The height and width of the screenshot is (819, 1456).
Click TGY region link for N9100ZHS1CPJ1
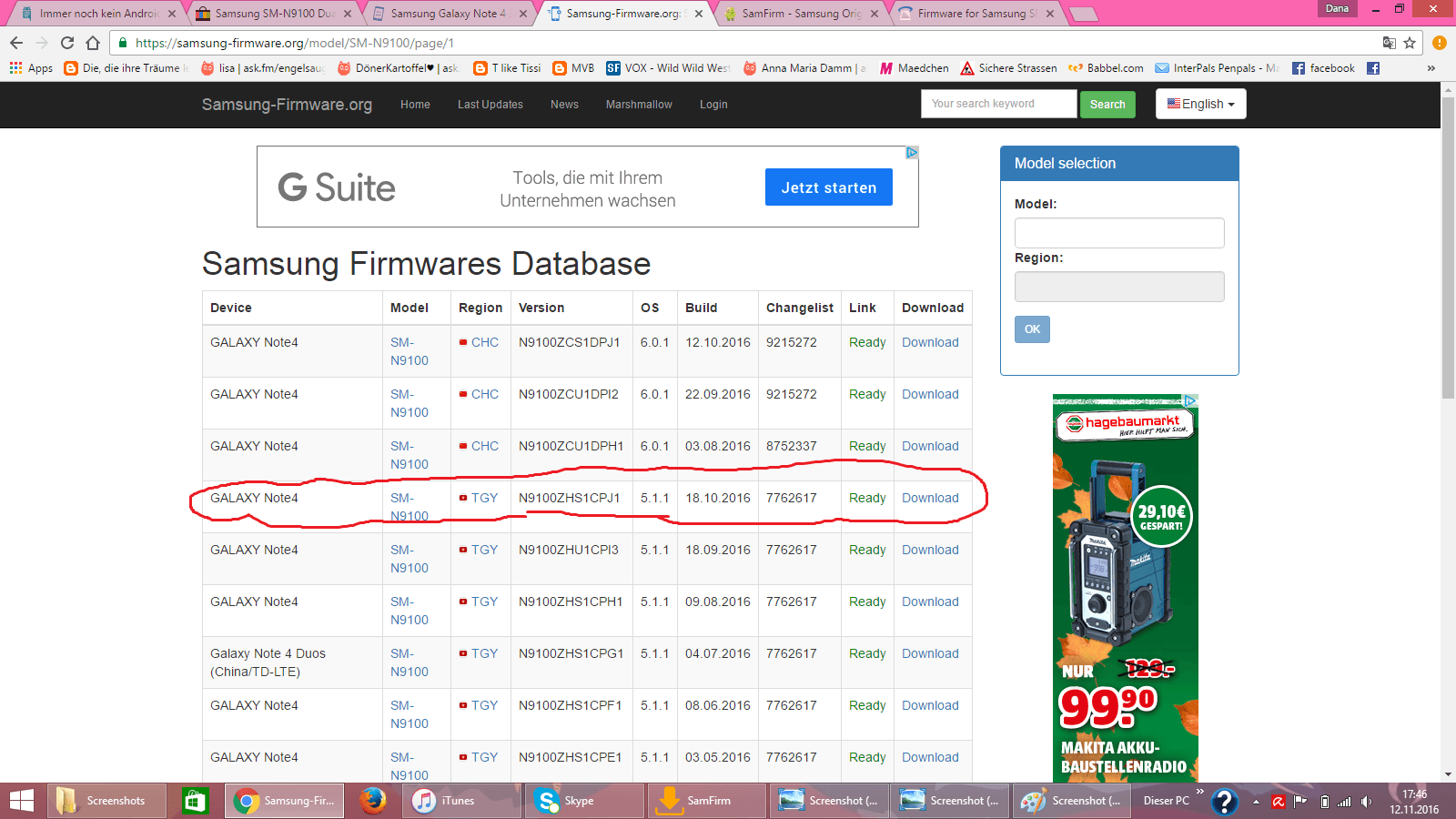click(x=484, y=498)
